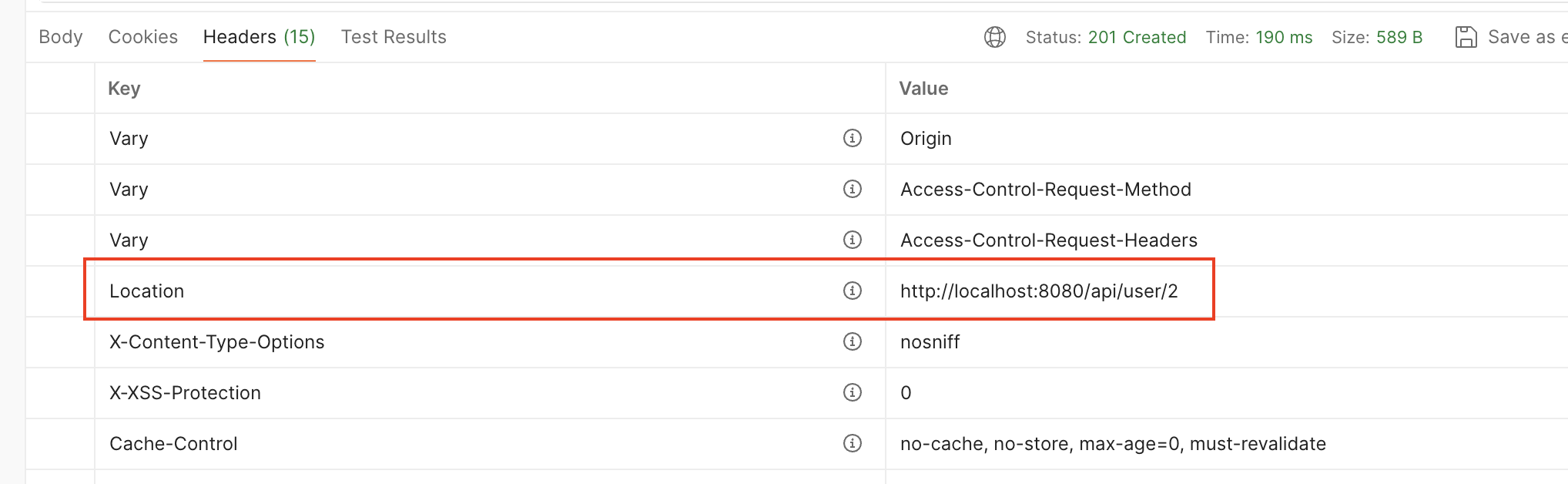Switch to the Test Results tab
Screen dimensions: 1568x484
[x=394, y=36]
